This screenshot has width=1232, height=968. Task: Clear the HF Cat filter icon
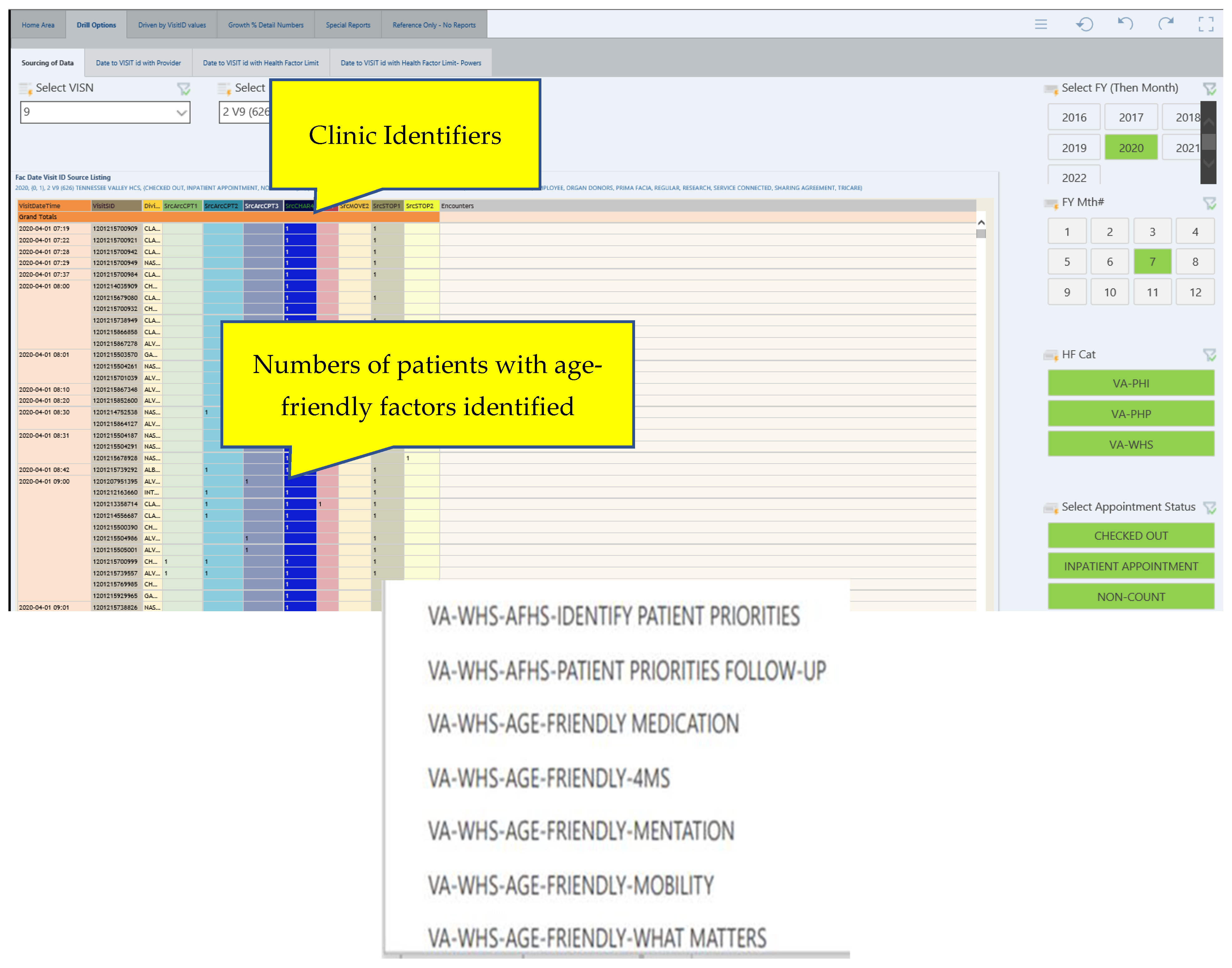click(x=1209, y=355)
